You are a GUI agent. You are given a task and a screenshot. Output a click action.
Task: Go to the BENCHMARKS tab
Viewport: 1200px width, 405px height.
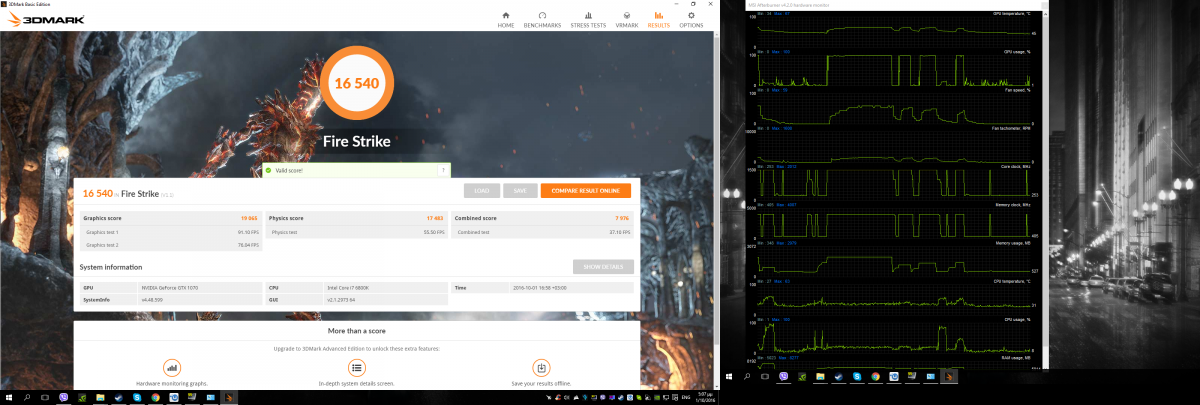[x=542, y=19]
